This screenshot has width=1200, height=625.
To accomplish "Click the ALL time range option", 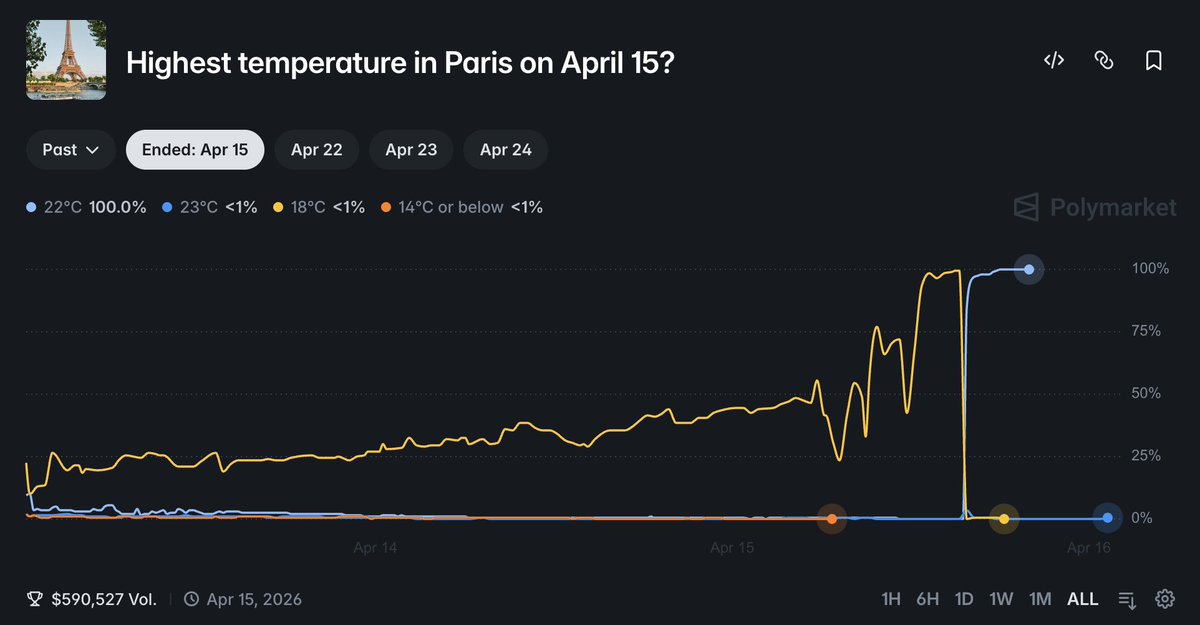I will 1083,598.
